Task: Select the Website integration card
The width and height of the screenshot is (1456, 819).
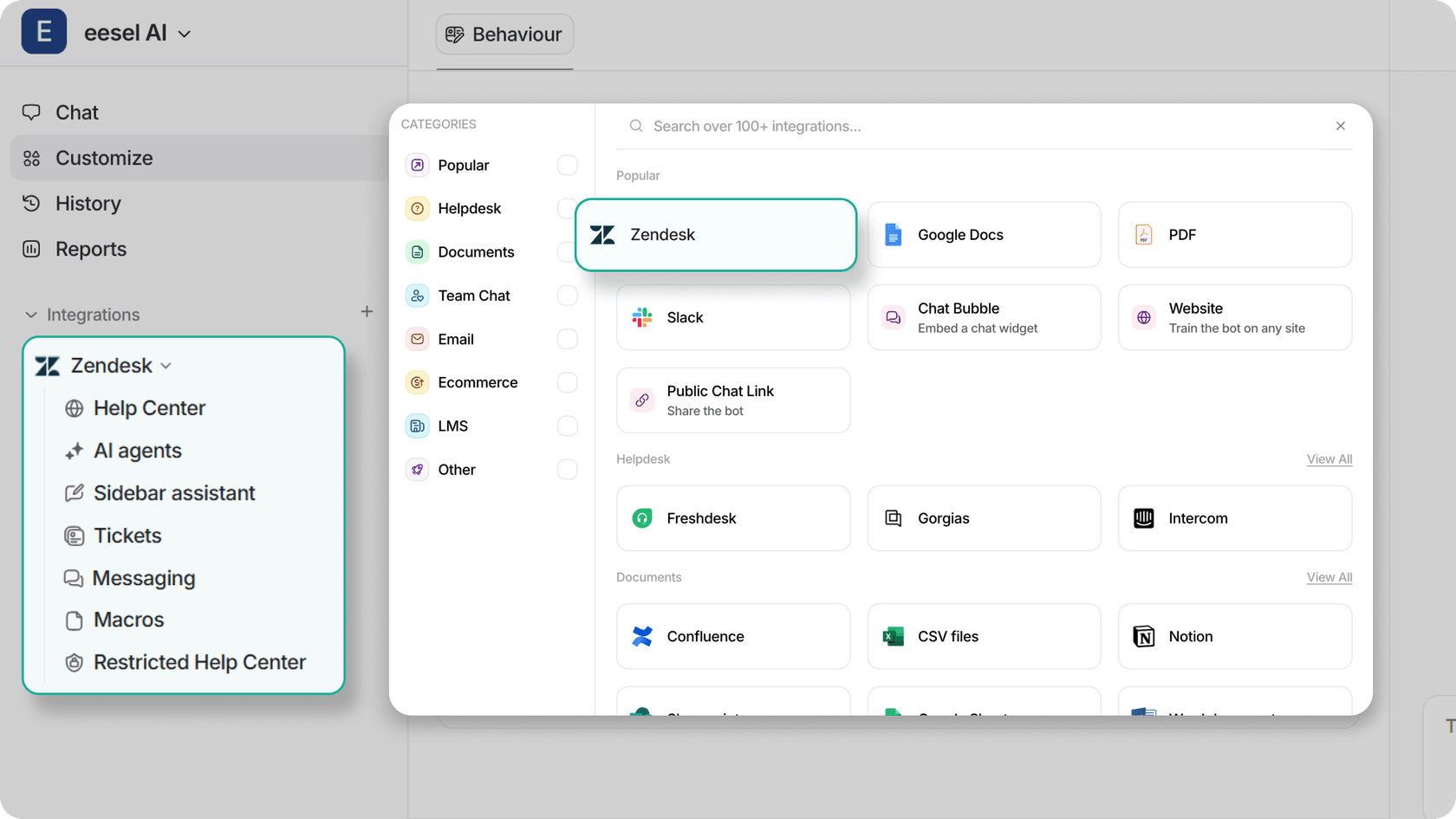Action: (x=1235, y=317)
